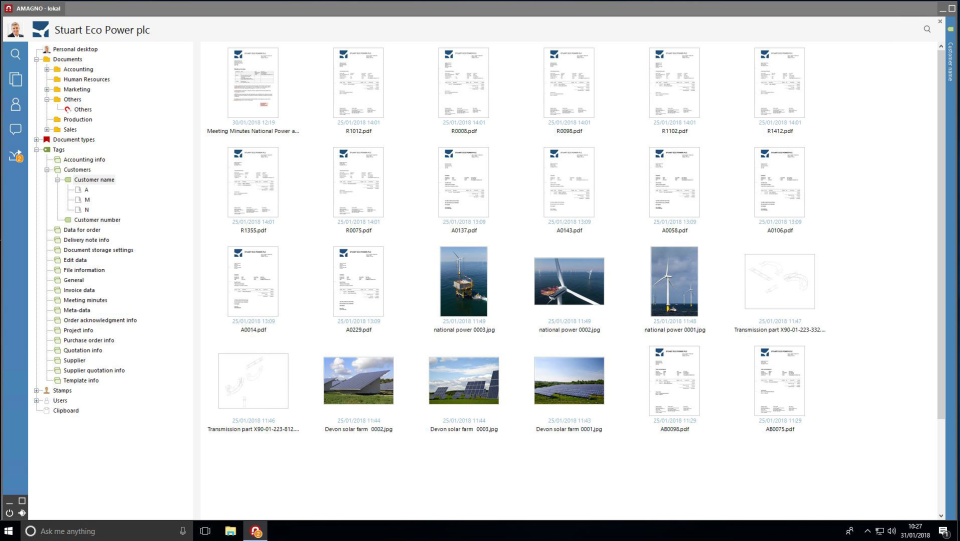Screen dimensions: 960x541
Task: Click the power icon at sidebar bottom
Action: point(9,513)
